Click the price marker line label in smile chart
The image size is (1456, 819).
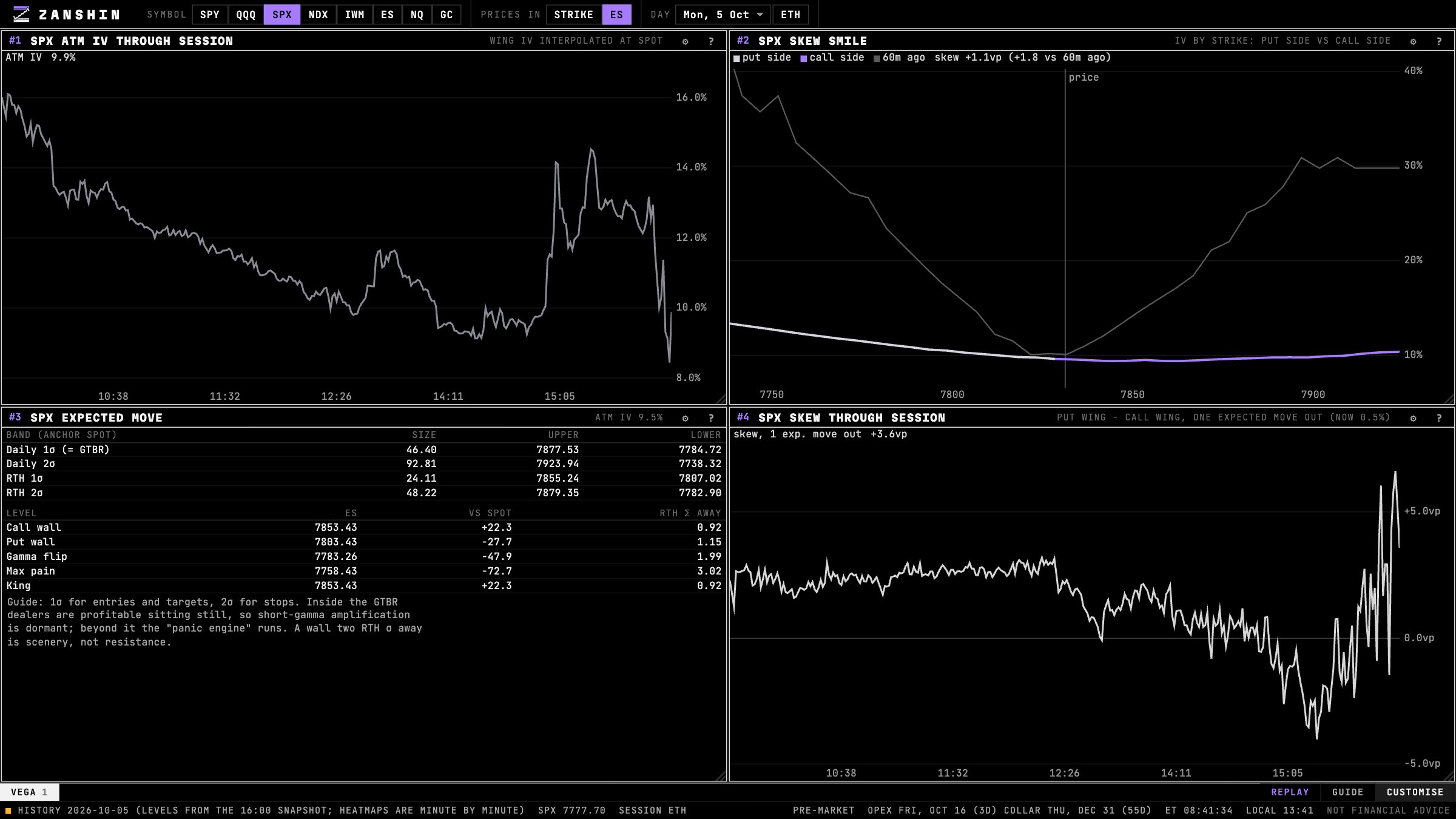(x=1084, y=77)
